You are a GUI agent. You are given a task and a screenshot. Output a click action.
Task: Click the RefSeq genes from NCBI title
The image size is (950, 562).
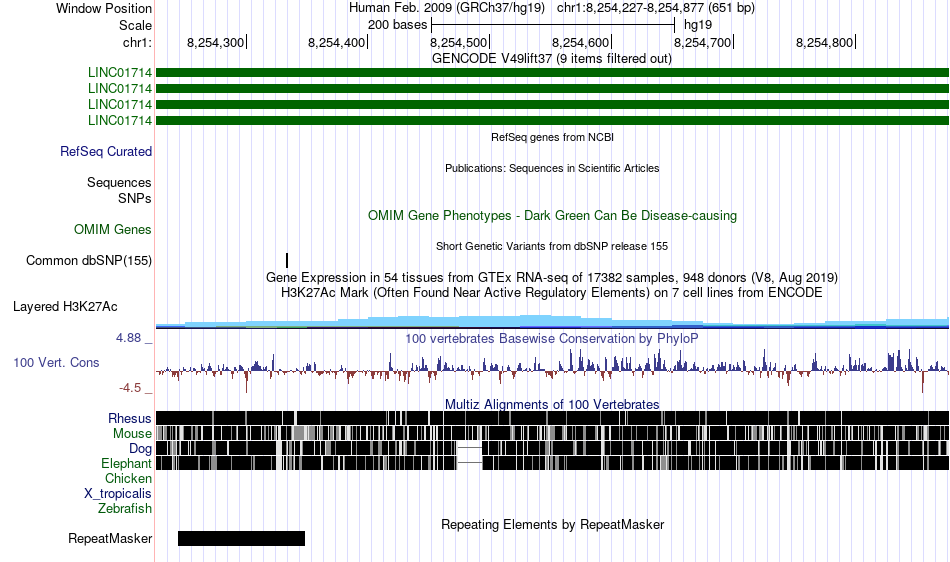[553, 137]
